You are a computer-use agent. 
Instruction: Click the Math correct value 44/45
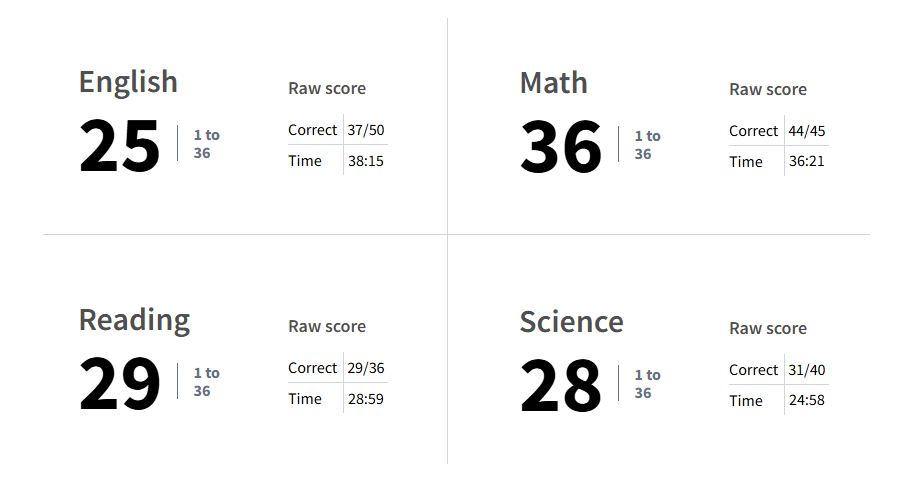806,131
